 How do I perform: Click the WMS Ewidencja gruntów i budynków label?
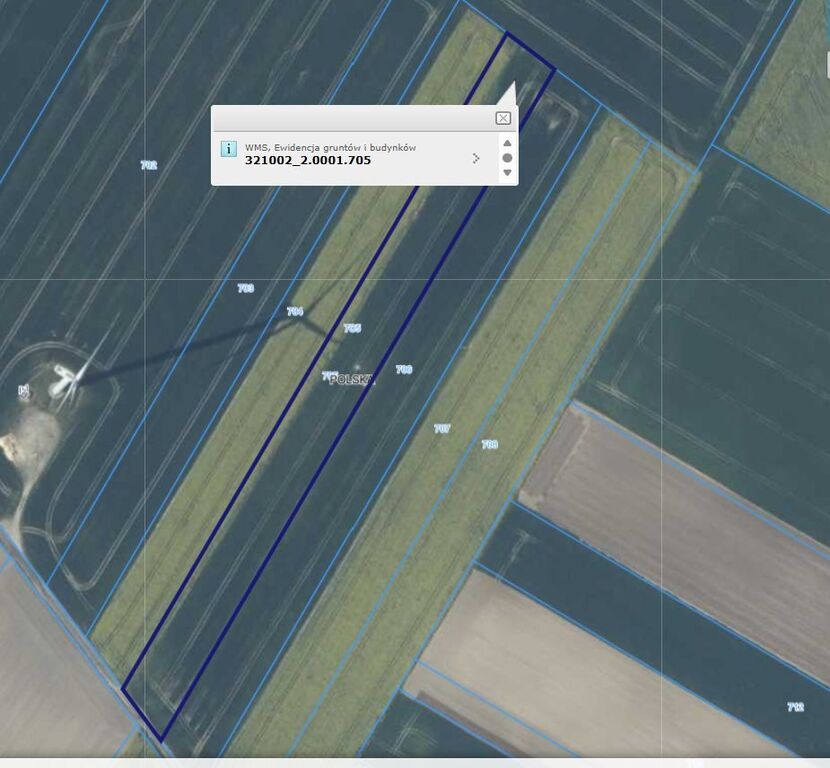pos(330,147)
